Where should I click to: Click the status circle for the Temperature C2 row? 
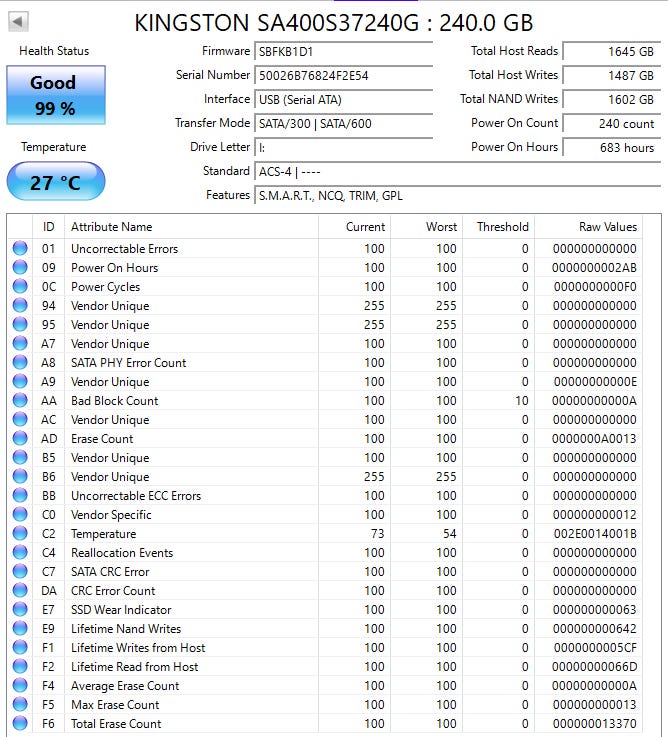(20, 533)
